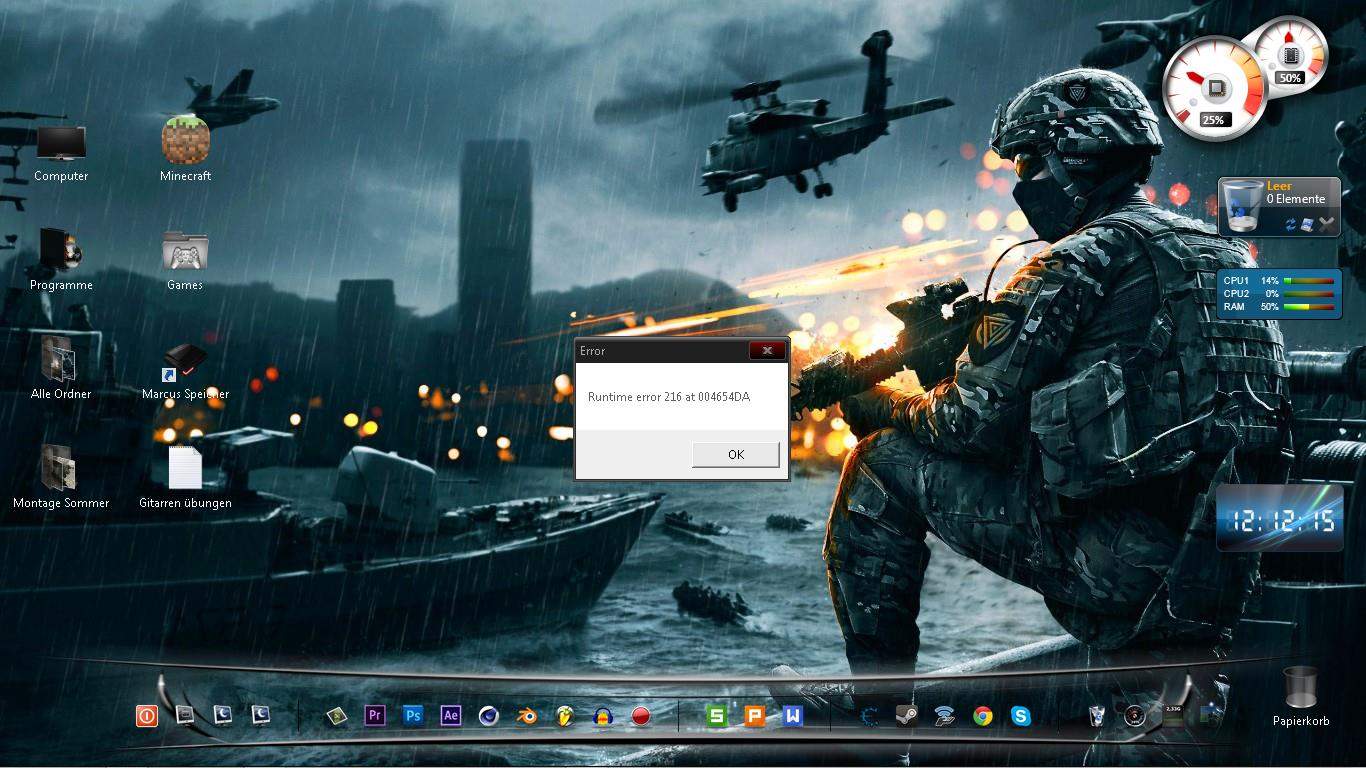Launch Adobe After Effects from the dock
This screenshot has width=1366, height=768.
[x=451, y=715]
